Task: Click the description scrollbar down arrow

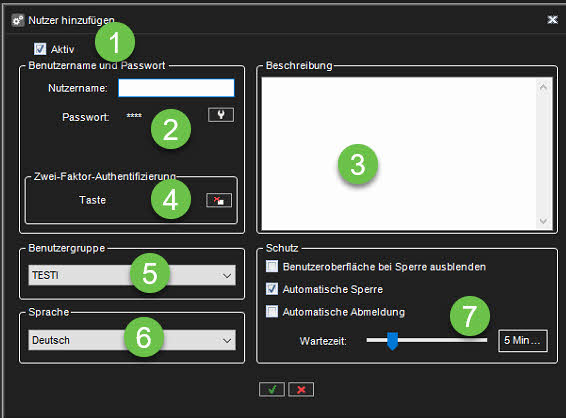Action: (x=543, y=221)
